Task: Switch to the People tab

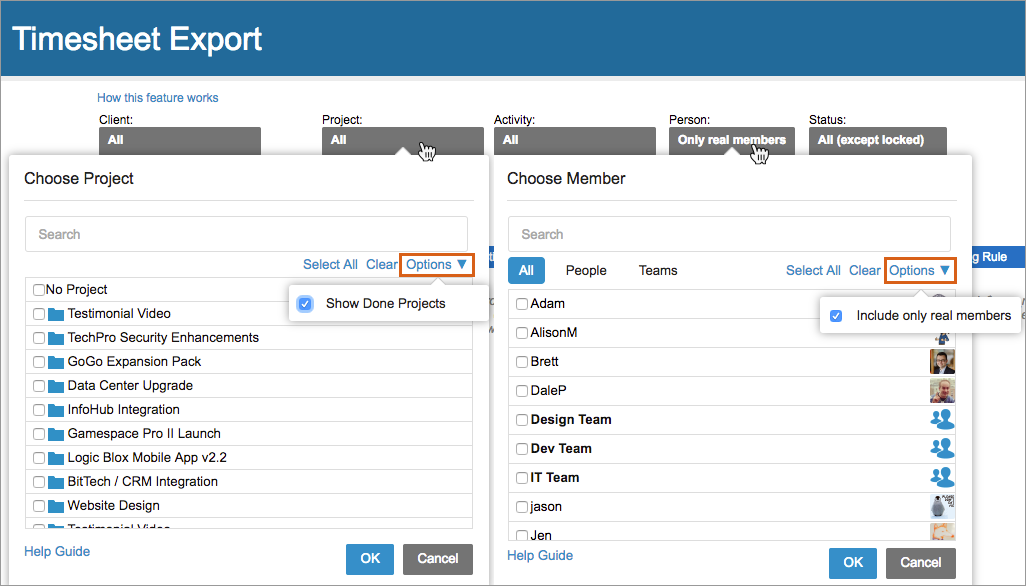Action: coord(586,270)
